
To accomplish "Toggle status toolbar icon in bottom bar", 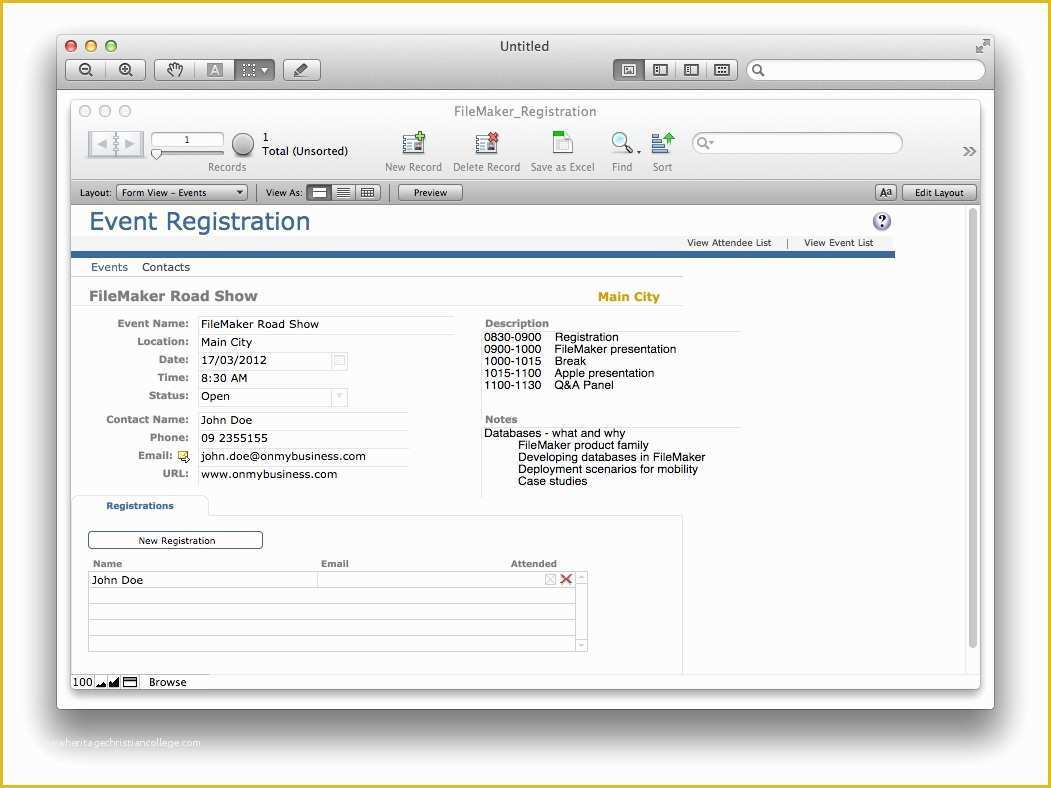I will 131,682.
